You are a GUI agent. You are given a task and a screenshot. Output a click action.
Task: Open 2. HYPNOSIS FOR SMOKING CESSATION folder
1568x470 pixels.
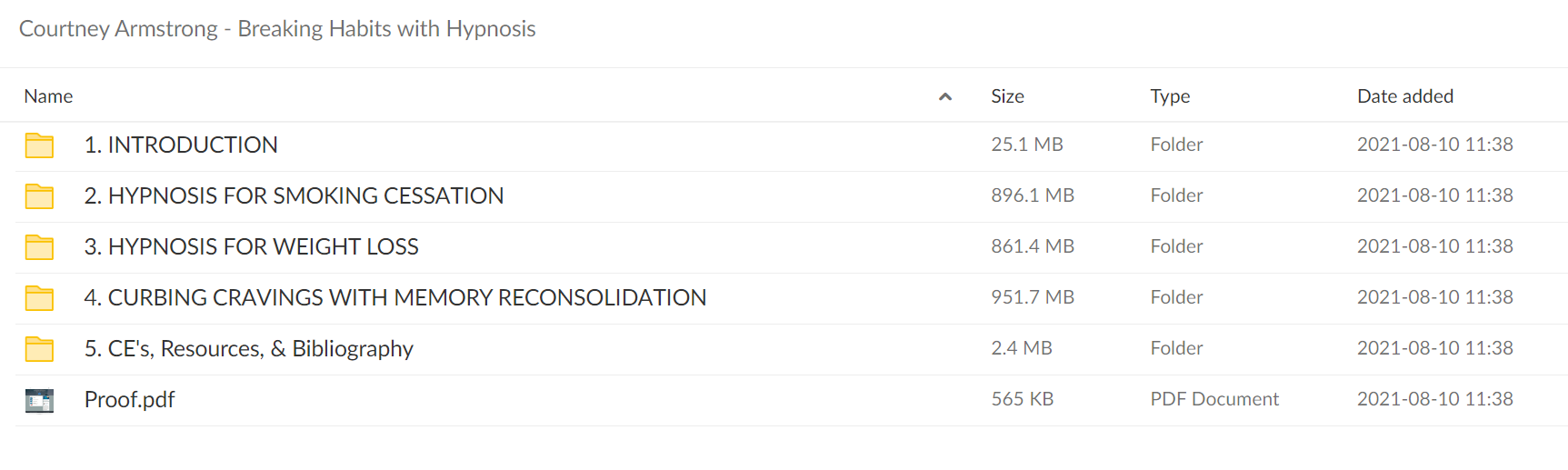294,195
